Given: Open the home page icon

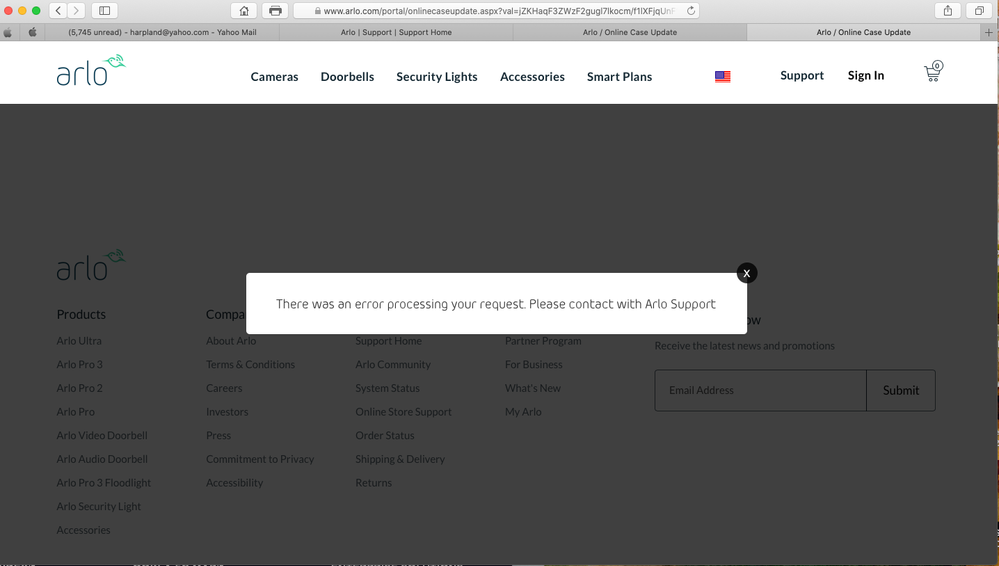Looking at the screenshot, I should (x=244, y=10).
